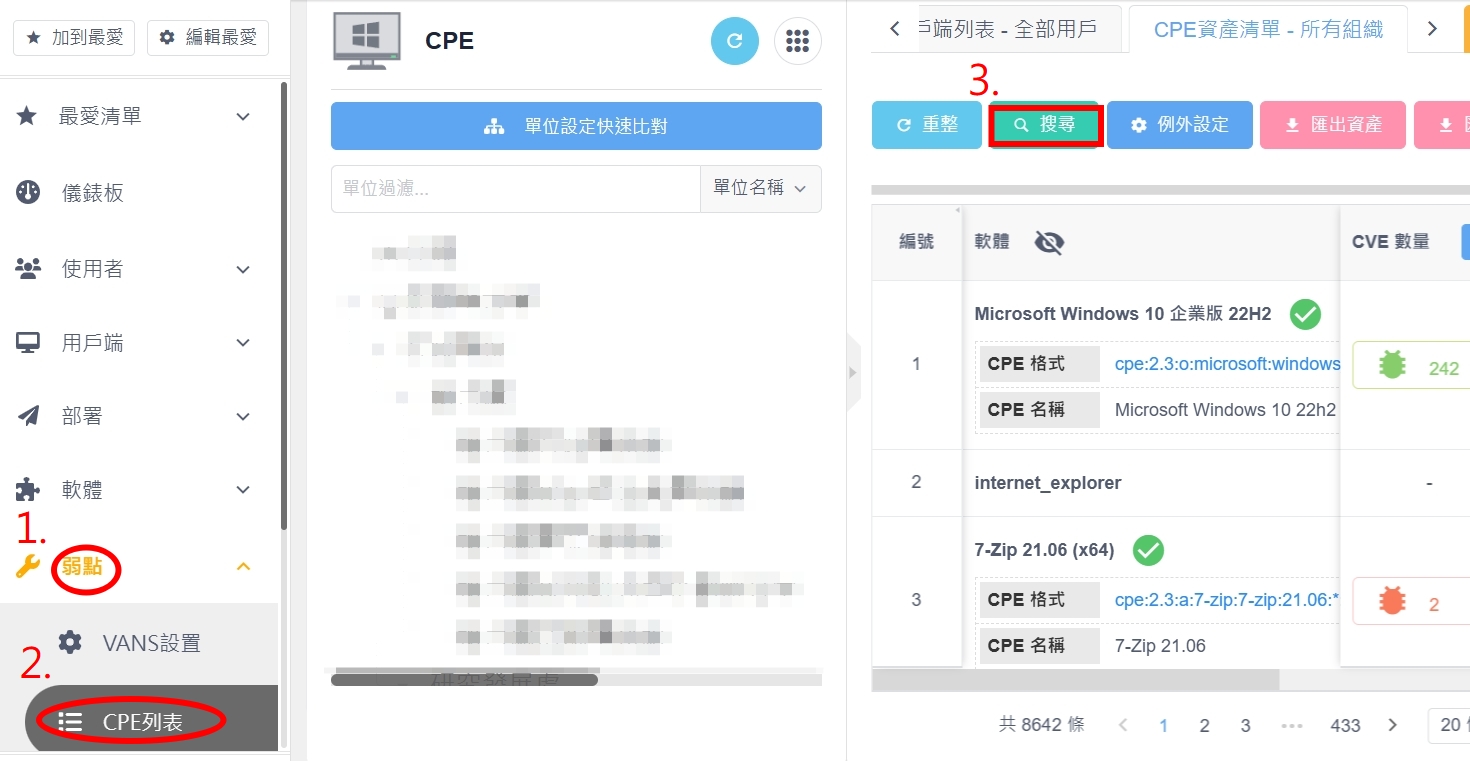
Task: Toggle the eye-slash visibility icon beside 軟體
Action: [1049, 242]
